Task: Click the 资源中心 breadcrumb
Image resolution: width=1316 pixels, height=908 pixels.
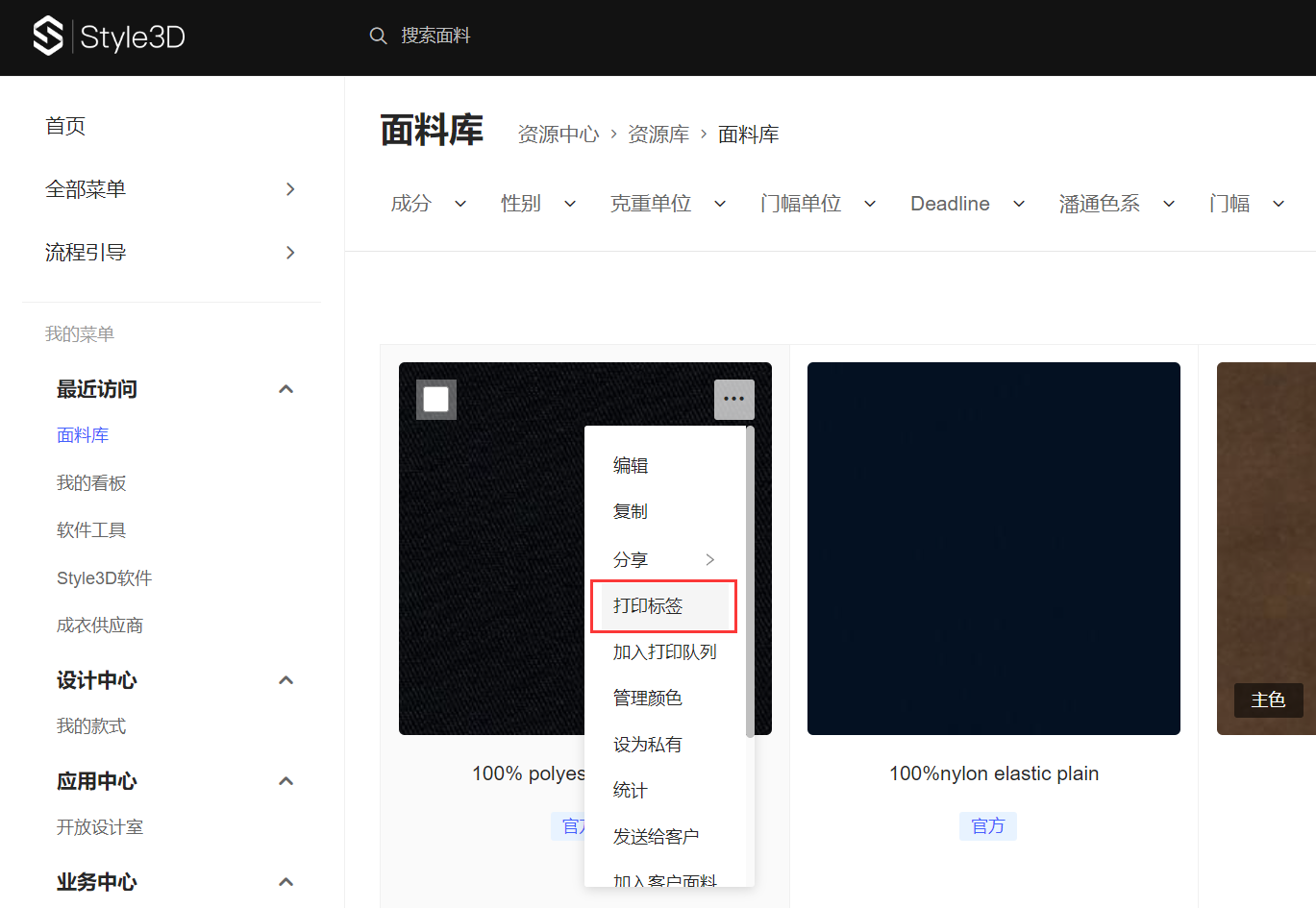Action: click(559, 135)
